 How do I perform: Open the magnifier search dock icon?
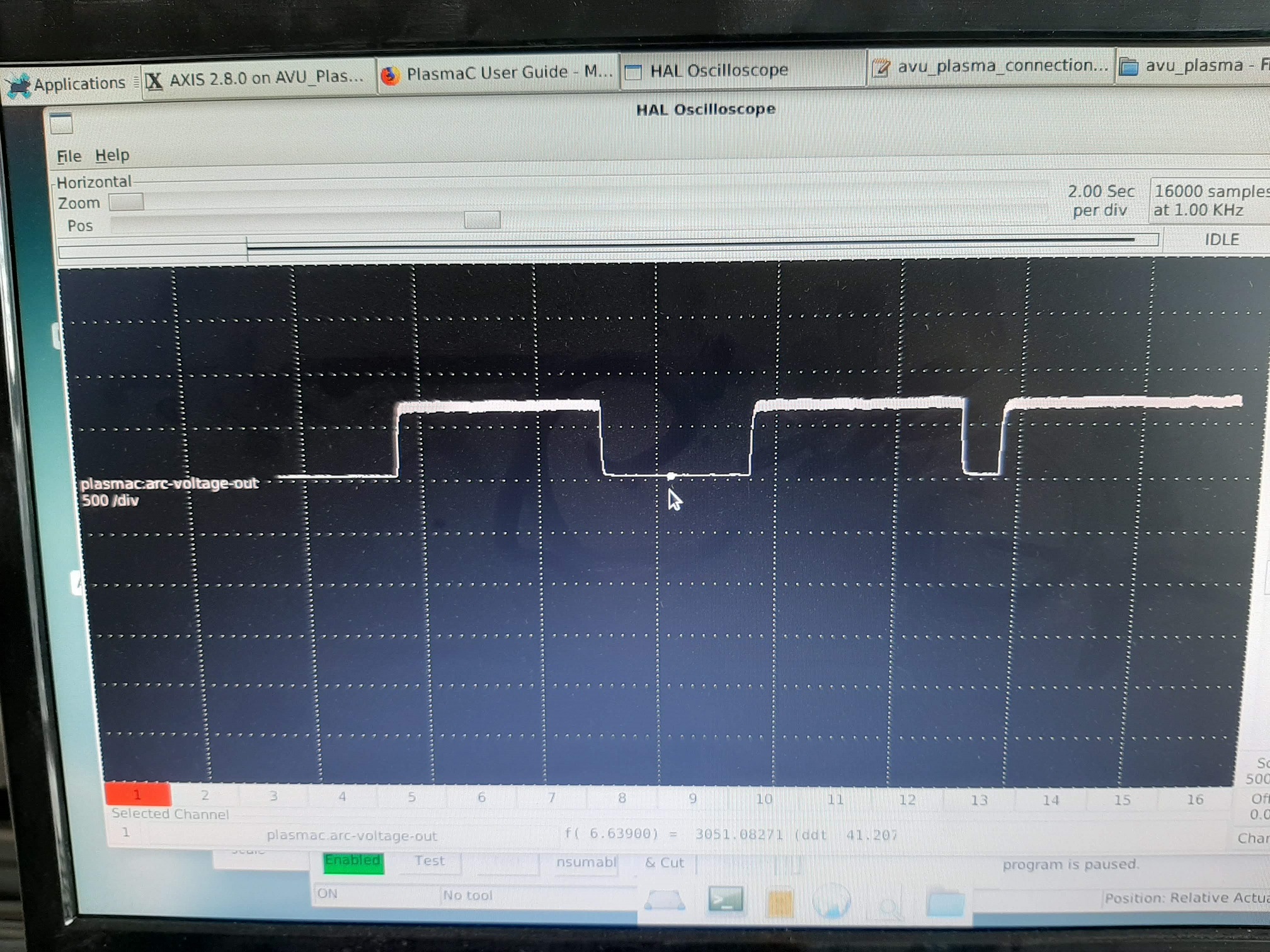pyautogui.click(x=888, y=907)
